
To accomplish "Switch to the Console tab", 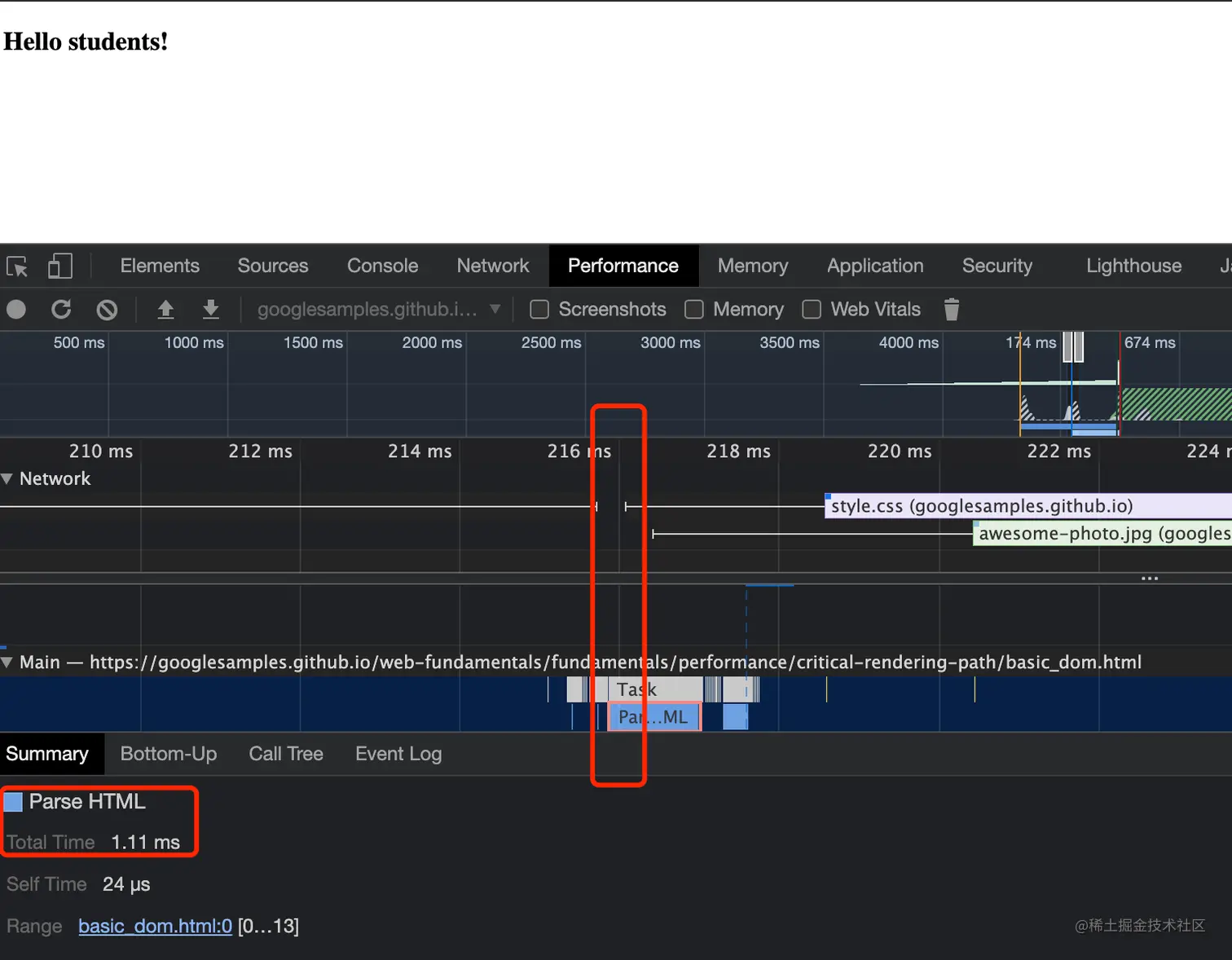I will pos(383,266).
